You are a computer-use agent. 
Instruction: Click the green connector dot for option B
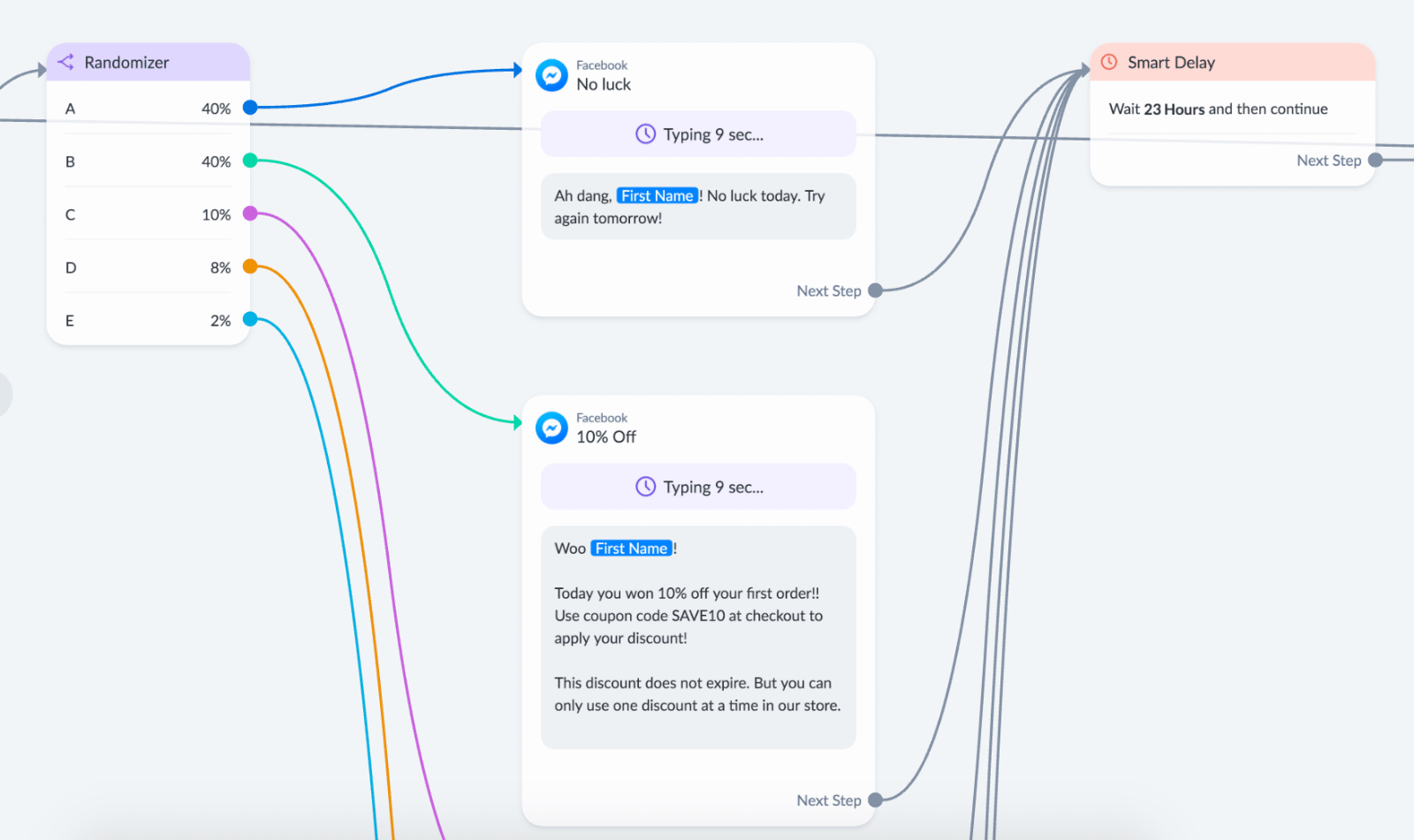[250, 161]
